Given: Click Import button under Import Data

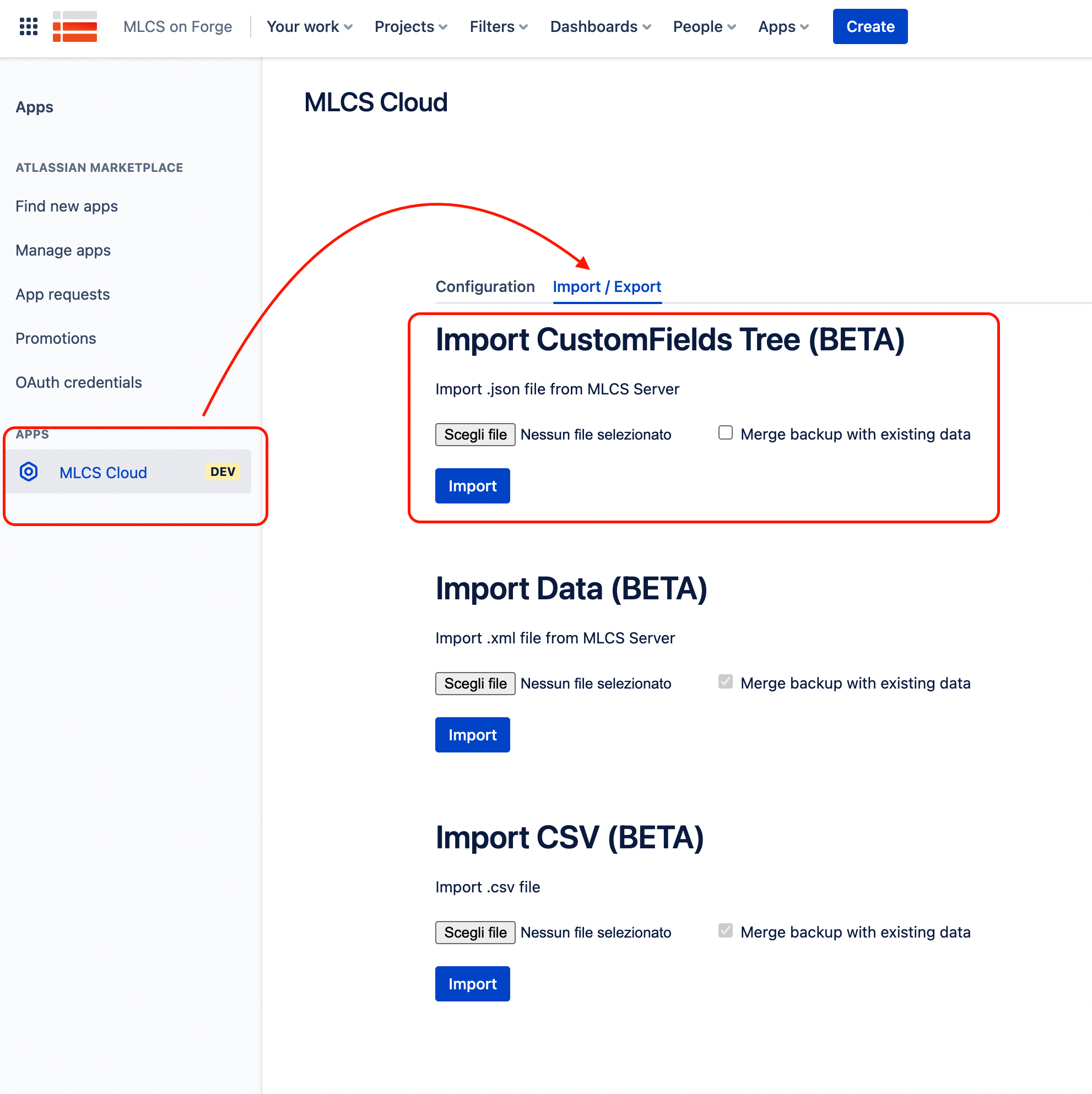Looking at the screenshot, I should point(472,734).
